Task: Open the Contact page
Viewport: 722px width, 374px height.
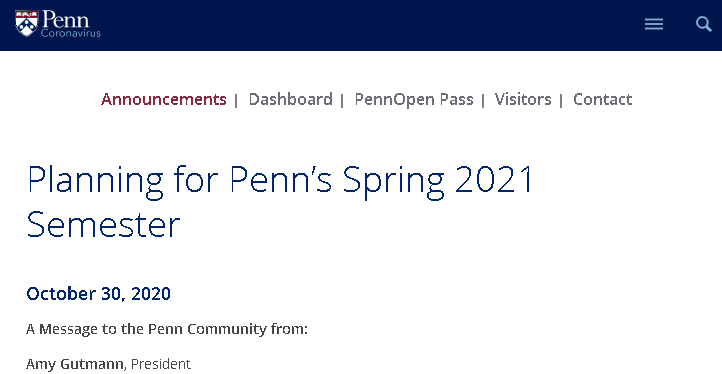Action: click(603, 99)
